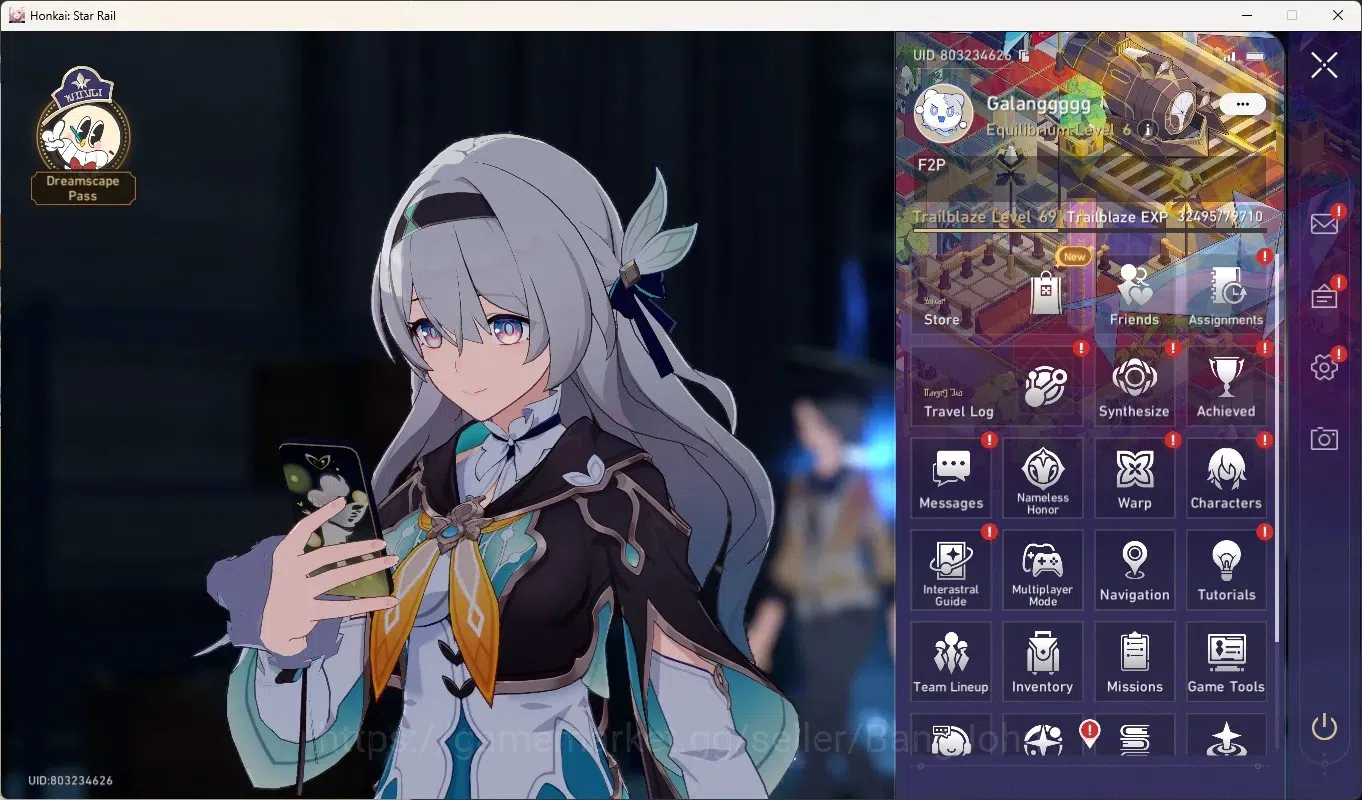The image size is (1362, 800).
Task: Close the Honkai: Star Rail window
Action: click(x=1338, y=15)
